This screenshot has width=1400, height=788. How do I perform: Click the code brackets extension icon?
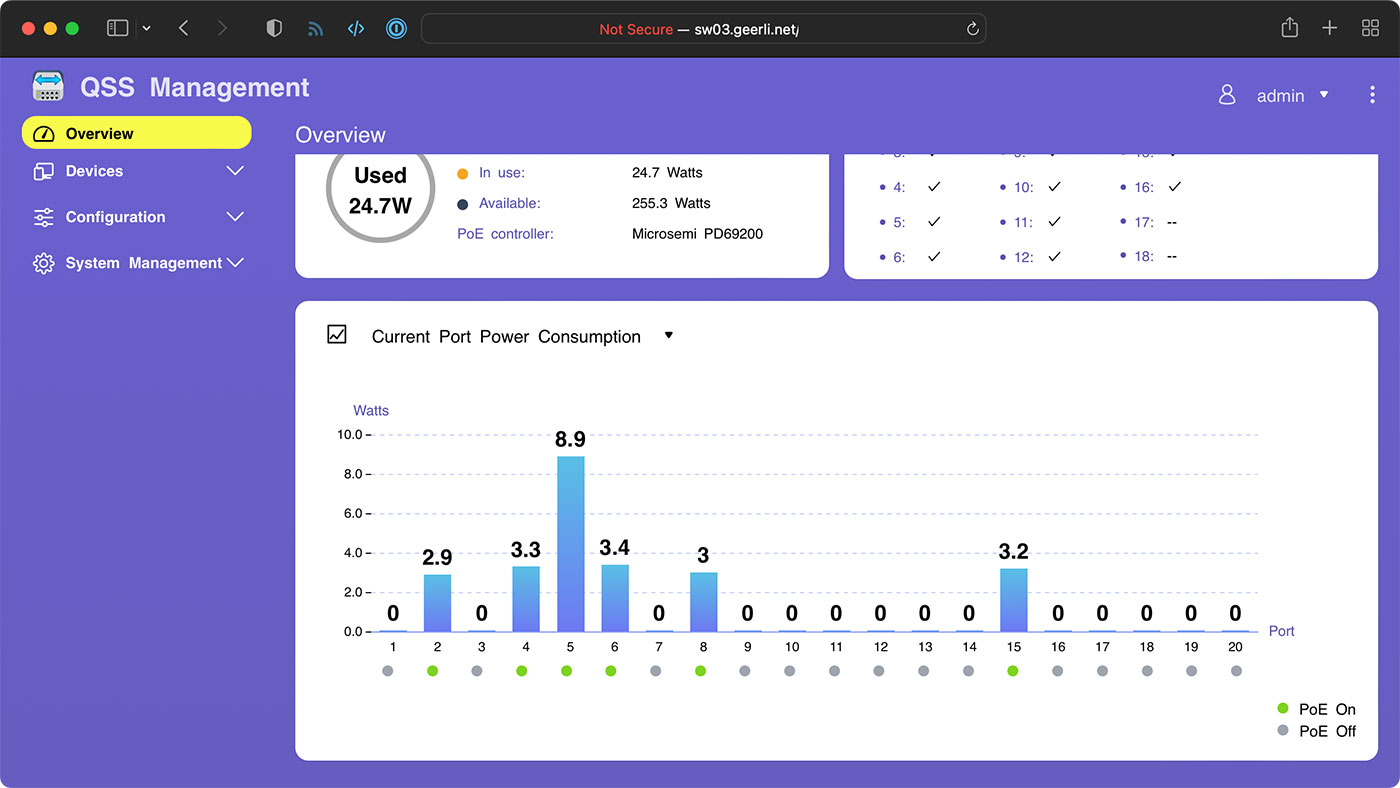[x=356, y=29]
